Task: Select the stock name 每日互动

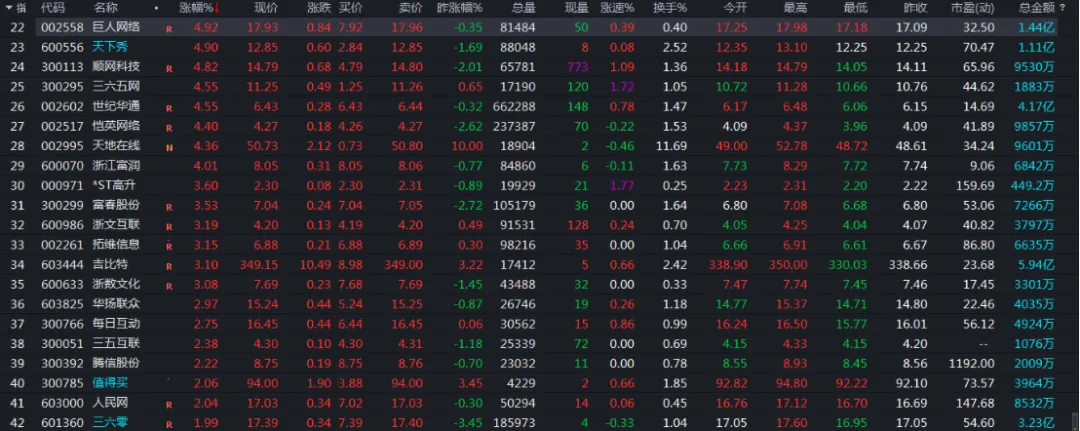Action: (x=117, y=324)
